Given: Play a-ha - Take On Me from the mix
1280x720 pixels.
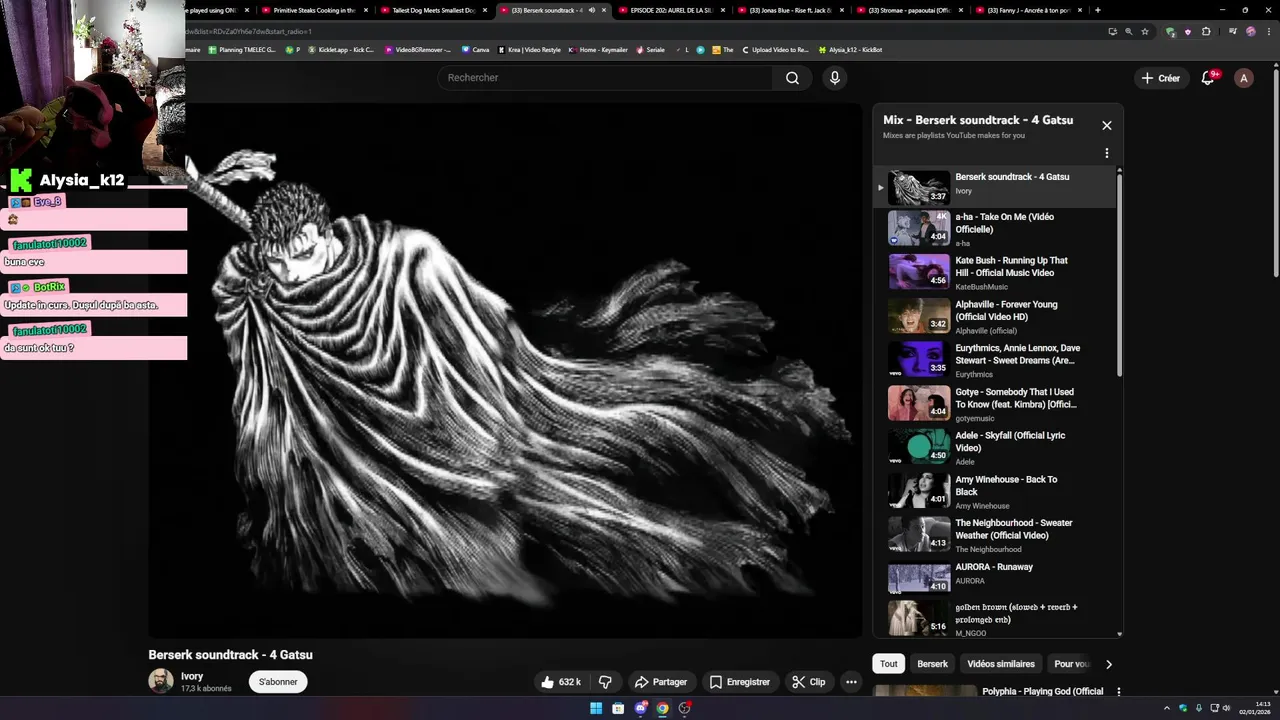Looking at the screenshot, I should point(995,229).
